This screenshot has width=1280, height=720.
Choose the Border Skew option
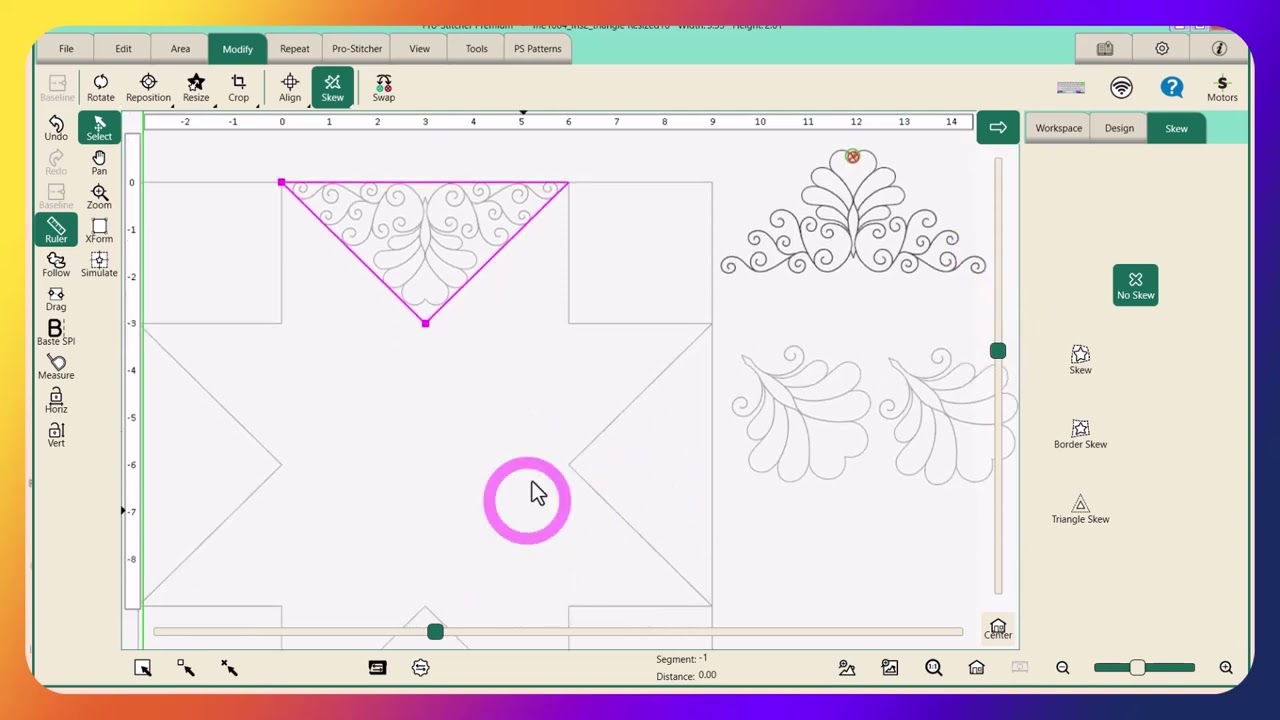coord(1080,435)
